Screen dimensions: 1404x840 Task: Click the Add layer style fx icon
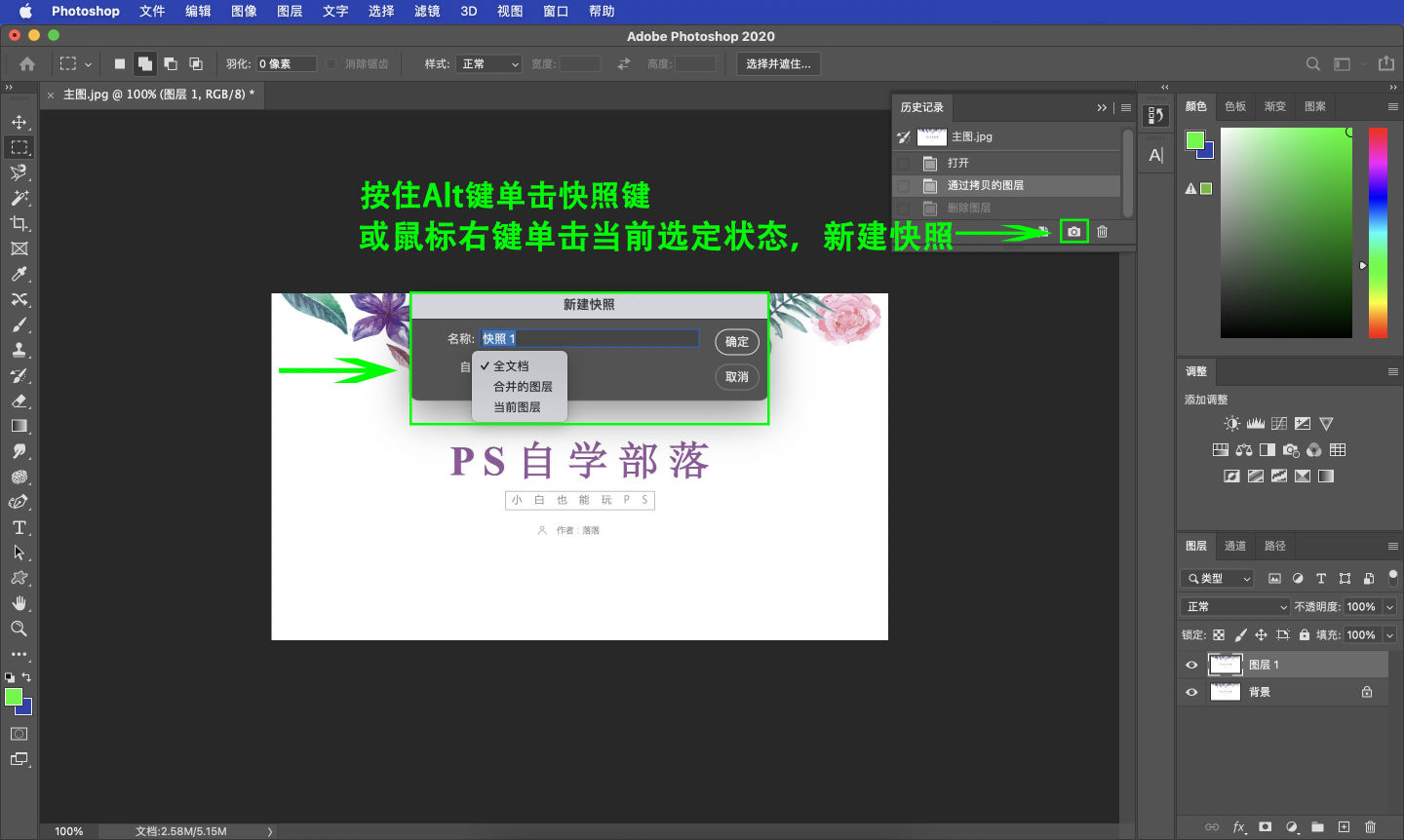click(x=1238, y=826)
